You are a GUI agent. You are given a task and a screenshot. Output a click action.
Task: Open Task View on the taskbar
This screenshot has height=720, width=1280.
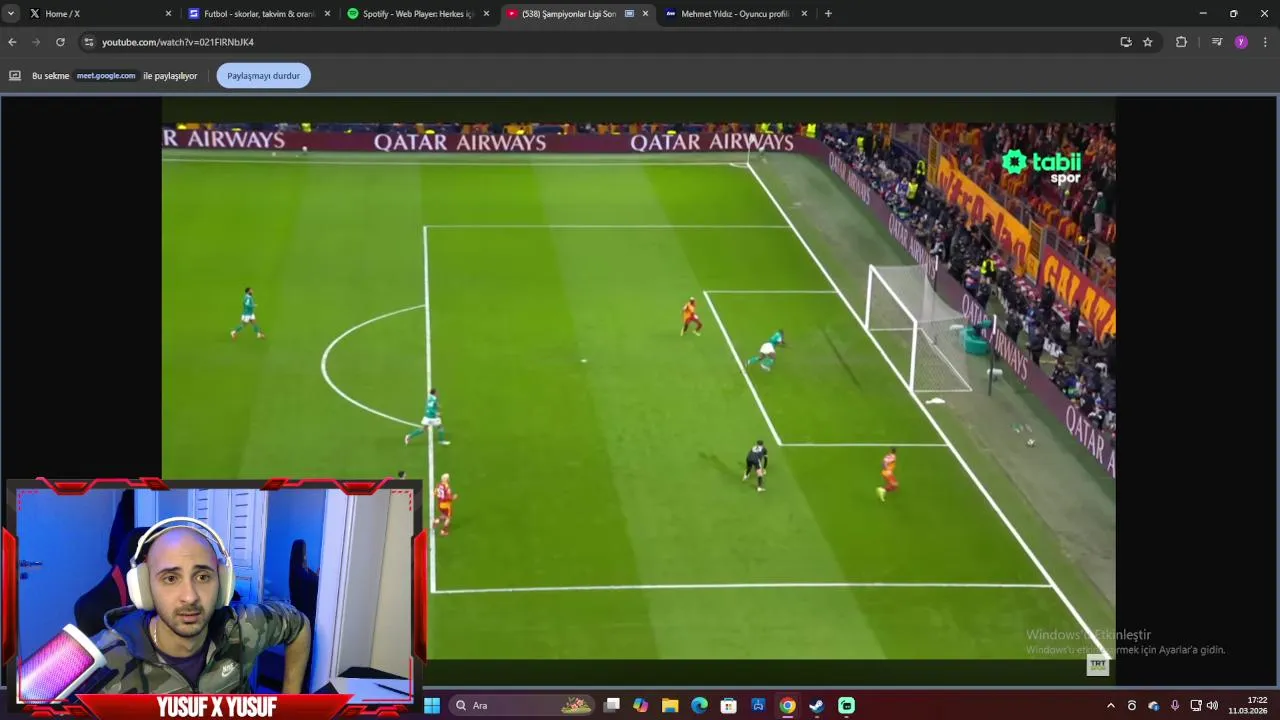(x=612, y=705)
